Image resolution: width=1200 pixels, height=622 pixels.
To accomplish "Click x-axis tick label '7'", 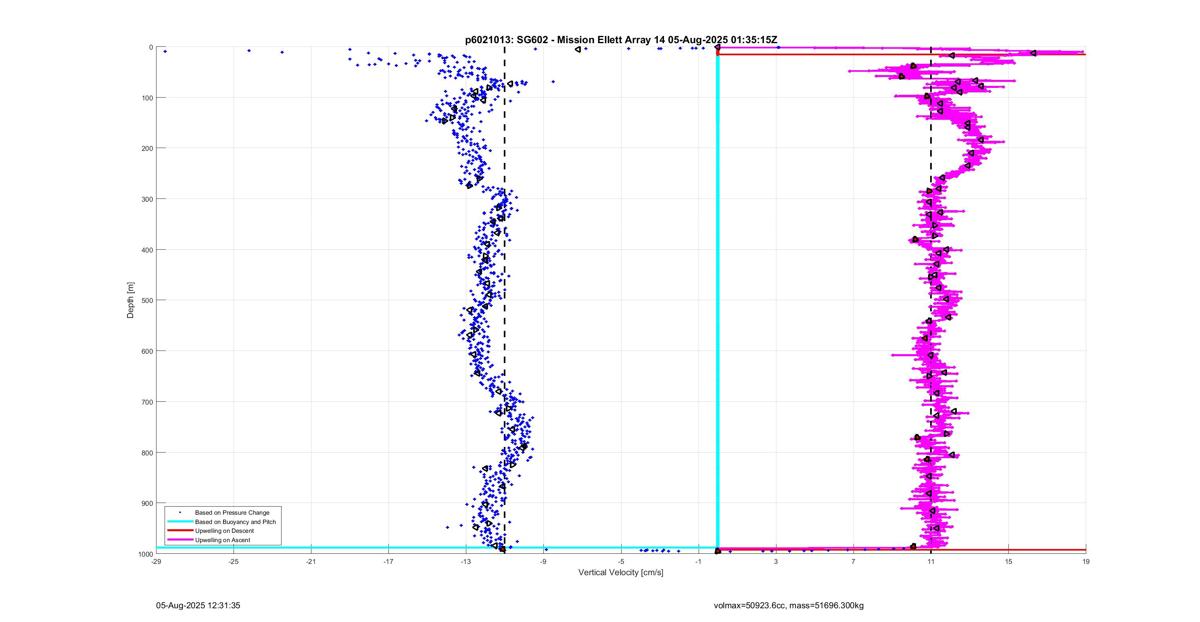I will pyautogui.click(x=853, y=561).
